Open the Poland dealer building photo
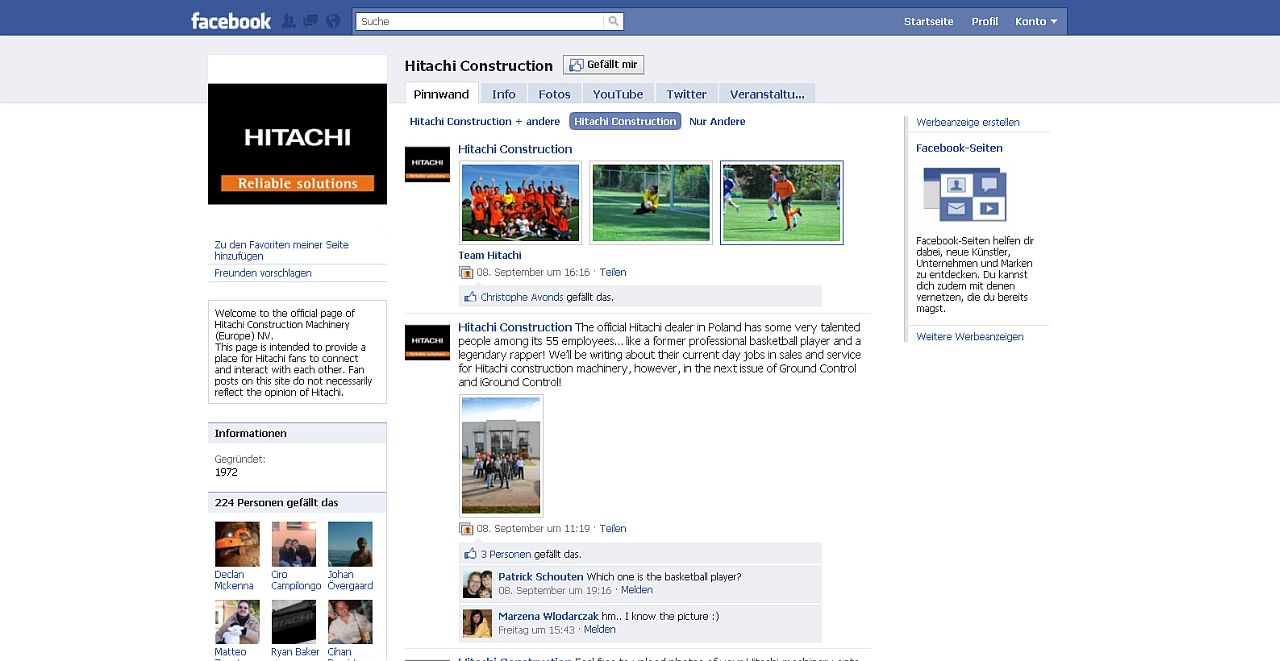Viewport: 1280px width, 661px height. (x=501, y=455)
